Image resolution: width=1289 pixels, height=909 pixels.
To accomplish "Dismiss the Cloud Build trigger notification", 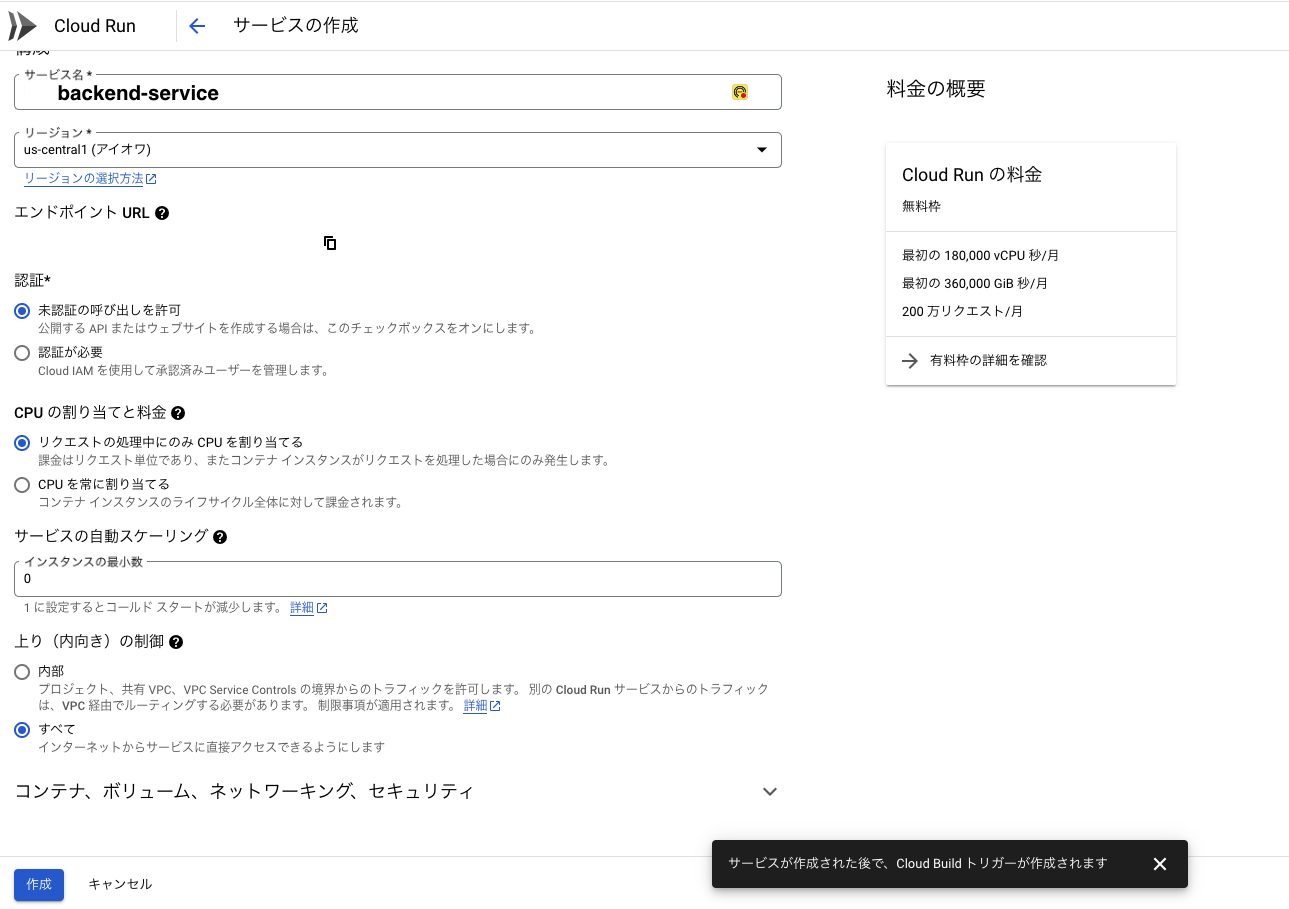I will click(1159, 863).
